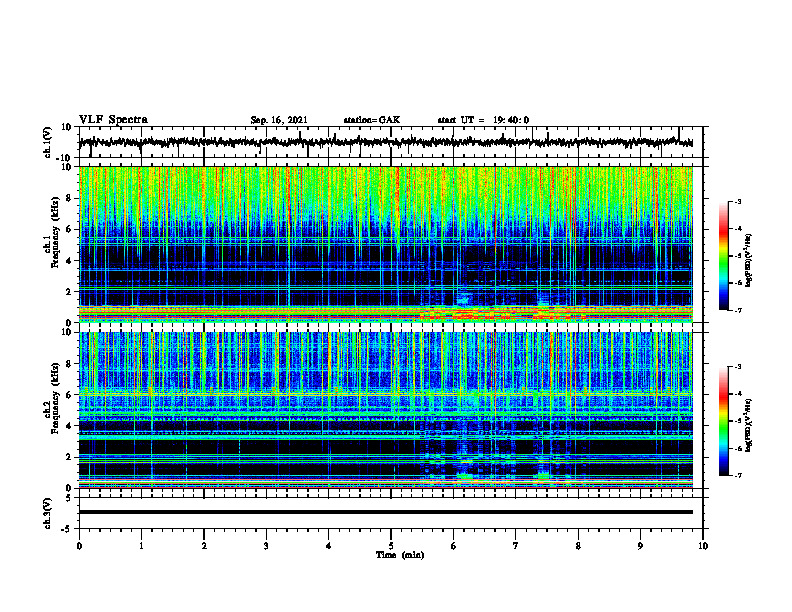The height and width of the screenshot is (612, 792).
Task: Click the '0' tick on the Time axis
Action: 79,546
